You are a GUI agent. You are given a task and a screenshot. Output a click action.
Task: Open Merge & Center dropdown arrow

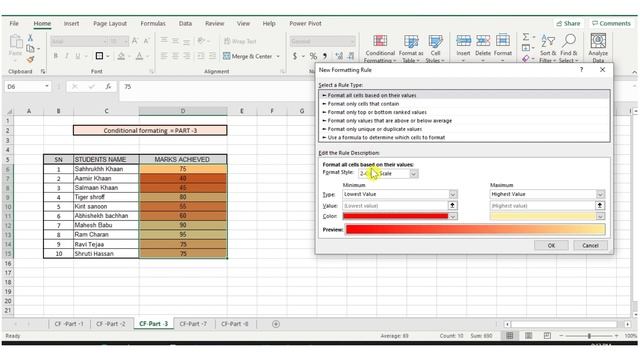tap(278, 56)
